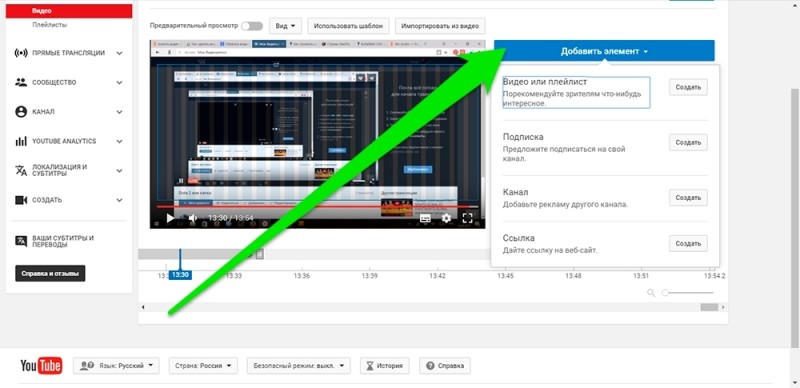Click the YouTube Analytics bar chart icon
Screen dimensions: 800x388
click(21, 141)
